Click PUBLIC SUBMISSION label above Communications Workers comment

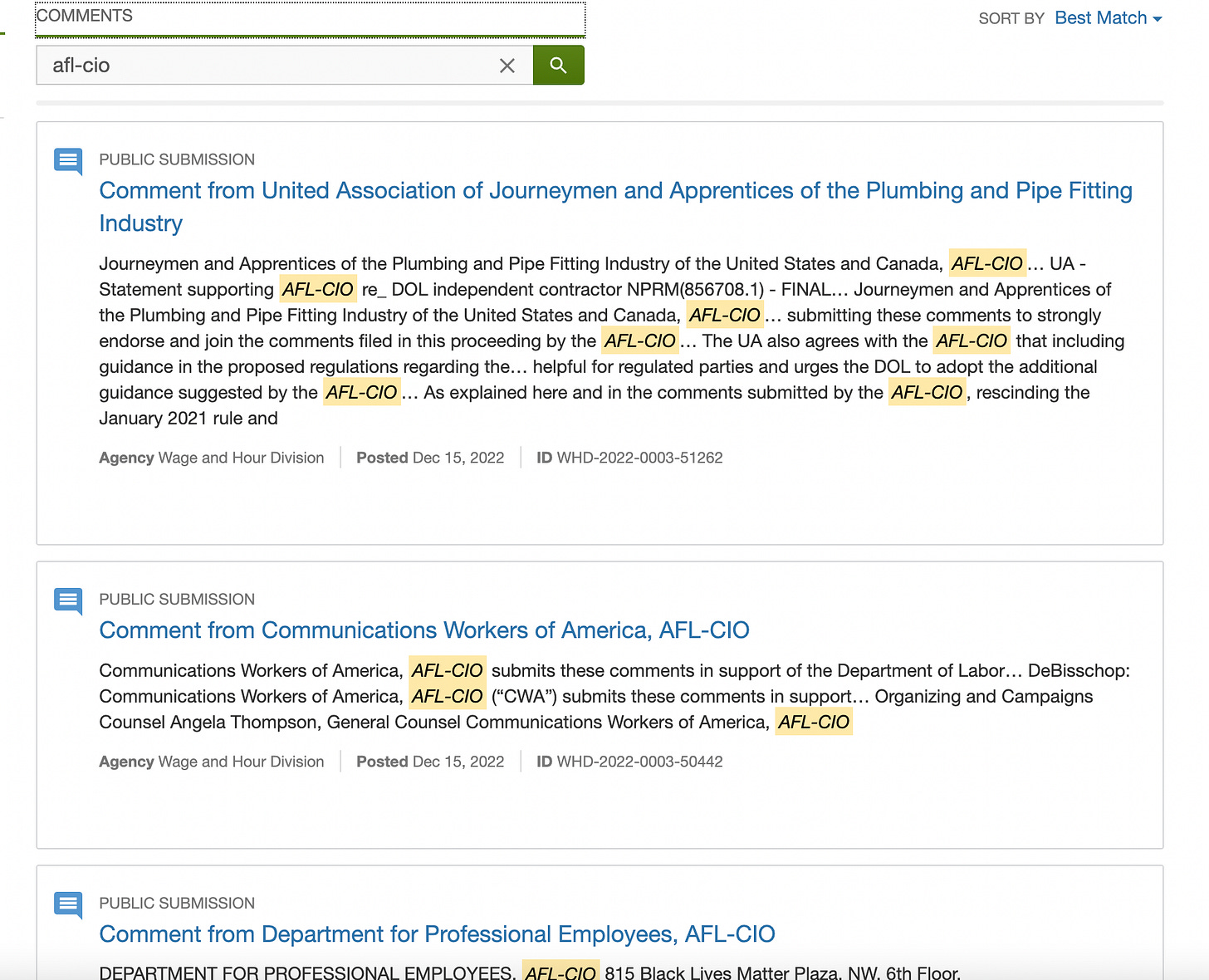pyautogui.click(x=177, y=600)
